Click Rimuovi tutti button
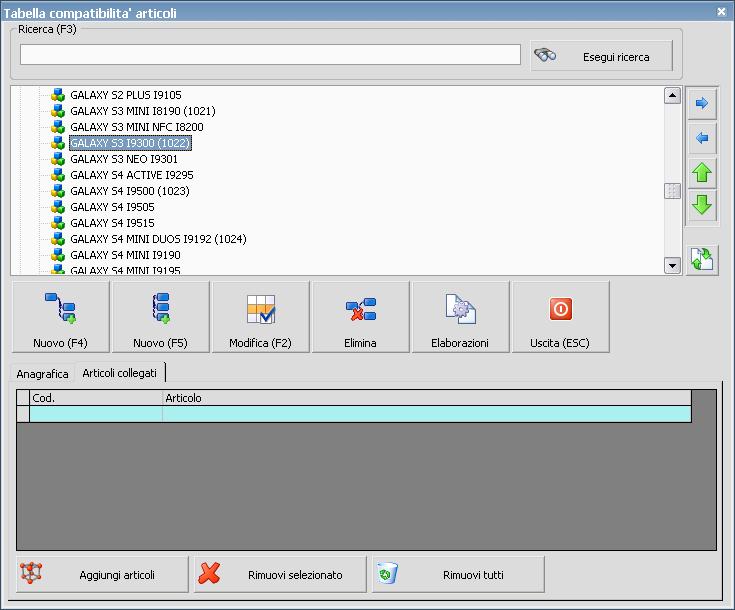This screenshot has width=735, height=610. (458, 574)
